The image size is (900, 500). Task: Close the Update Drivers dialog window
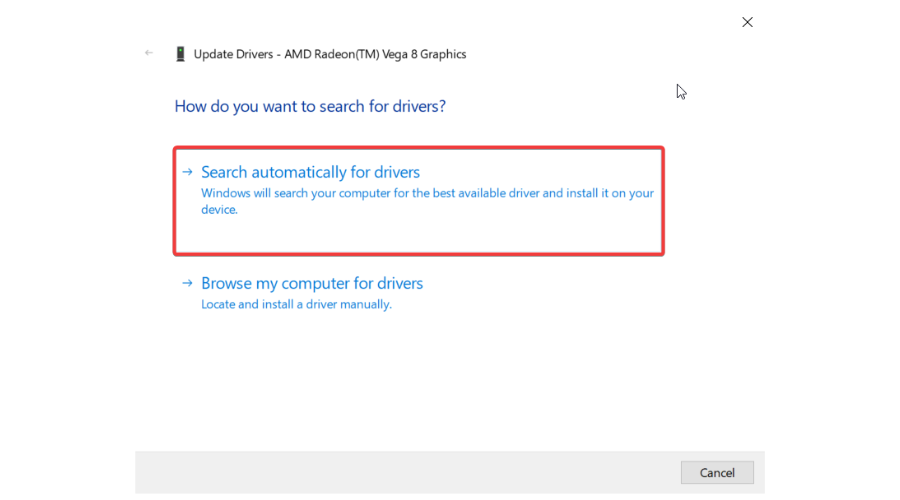point(747,22)
